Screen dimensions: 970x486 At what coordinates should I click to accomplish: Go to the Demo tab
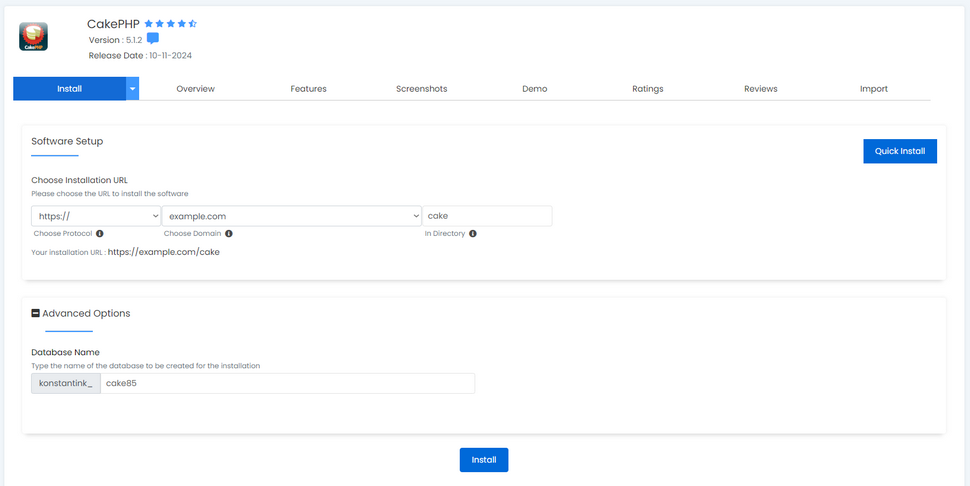[x=534, y=88]
